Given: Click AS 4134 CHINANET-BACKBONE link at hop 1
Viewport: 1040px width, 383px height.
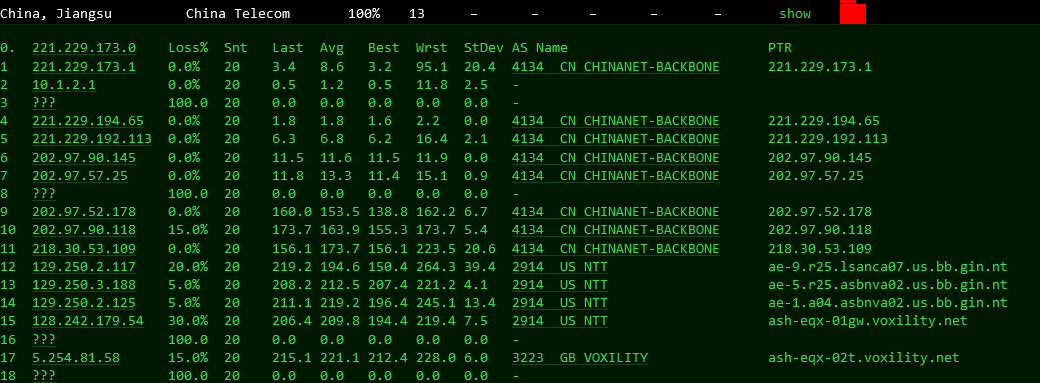Looking at the screenshot, I should pyautogui.click(x=616, y=66).
